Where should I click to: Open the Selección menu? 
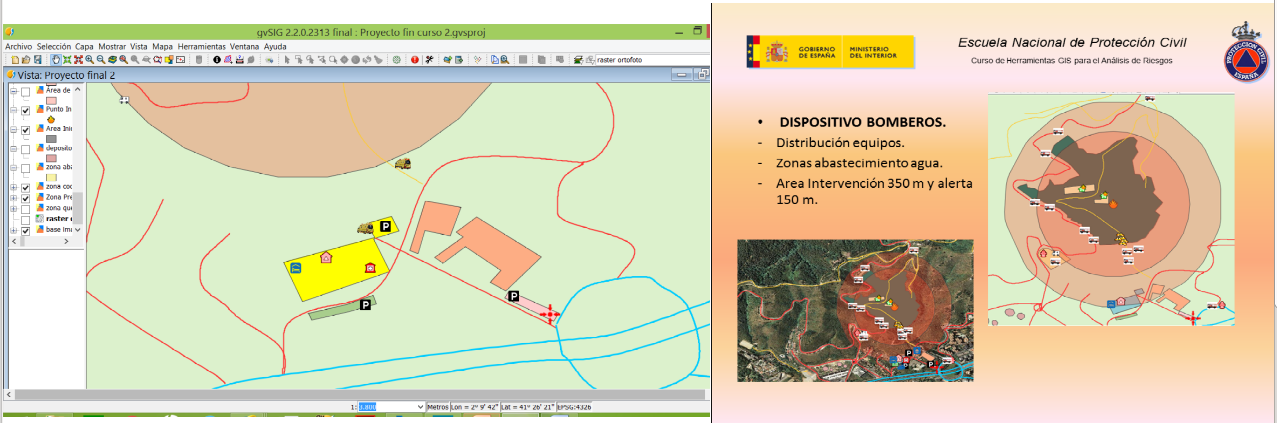[x=54, y=46]
